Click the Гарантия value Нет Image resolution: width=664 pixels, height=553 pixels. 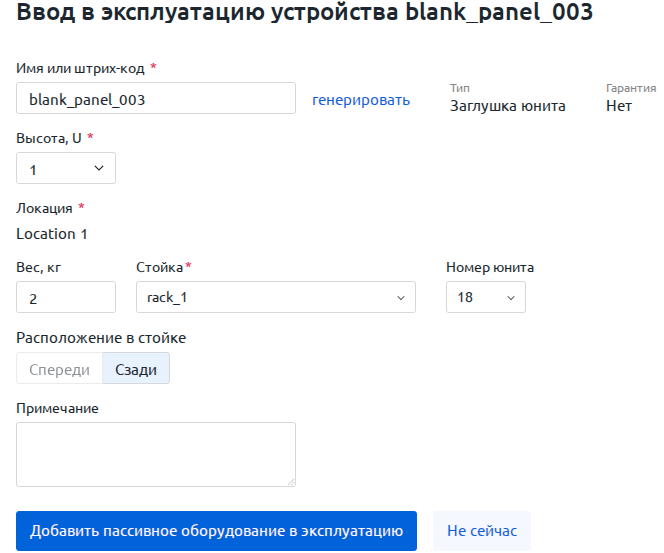(619, 106)
